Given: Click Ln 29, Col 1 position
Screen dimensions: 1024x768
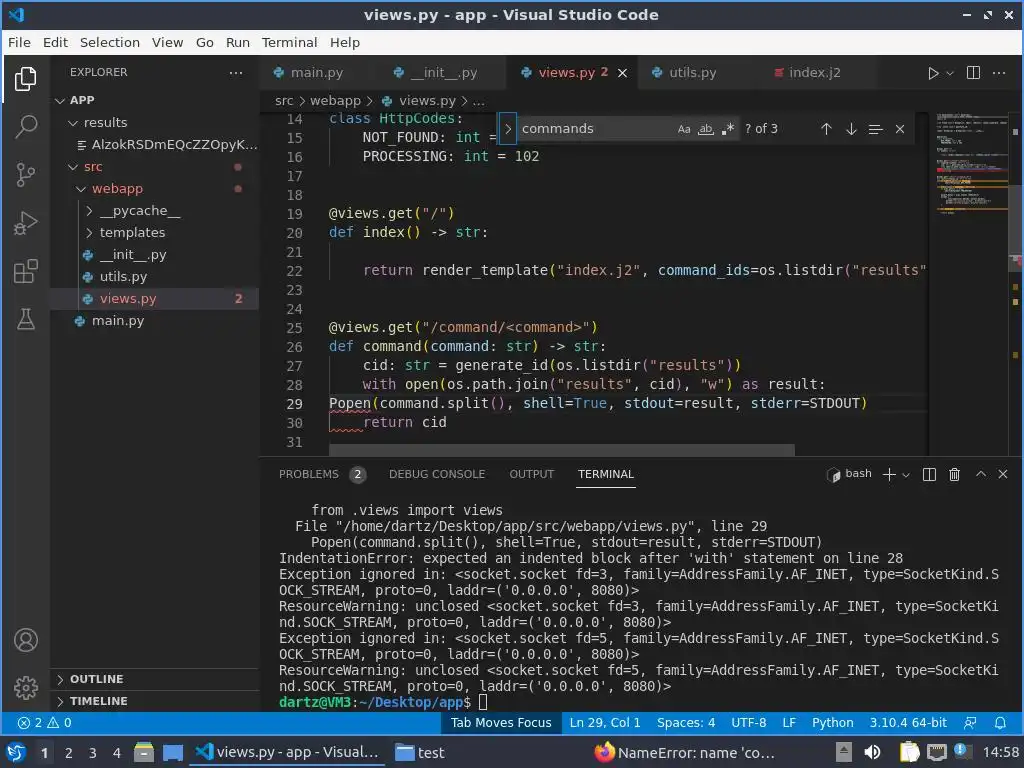Looking at the screenshot, I should (x=605, y=723).
